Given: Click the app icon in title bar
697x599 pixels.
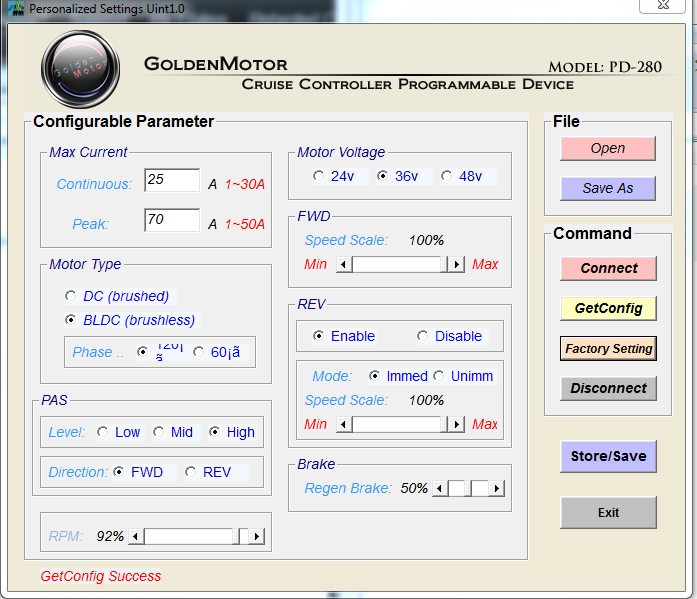Looking at the screenshot, I should (x=16, y=9).
